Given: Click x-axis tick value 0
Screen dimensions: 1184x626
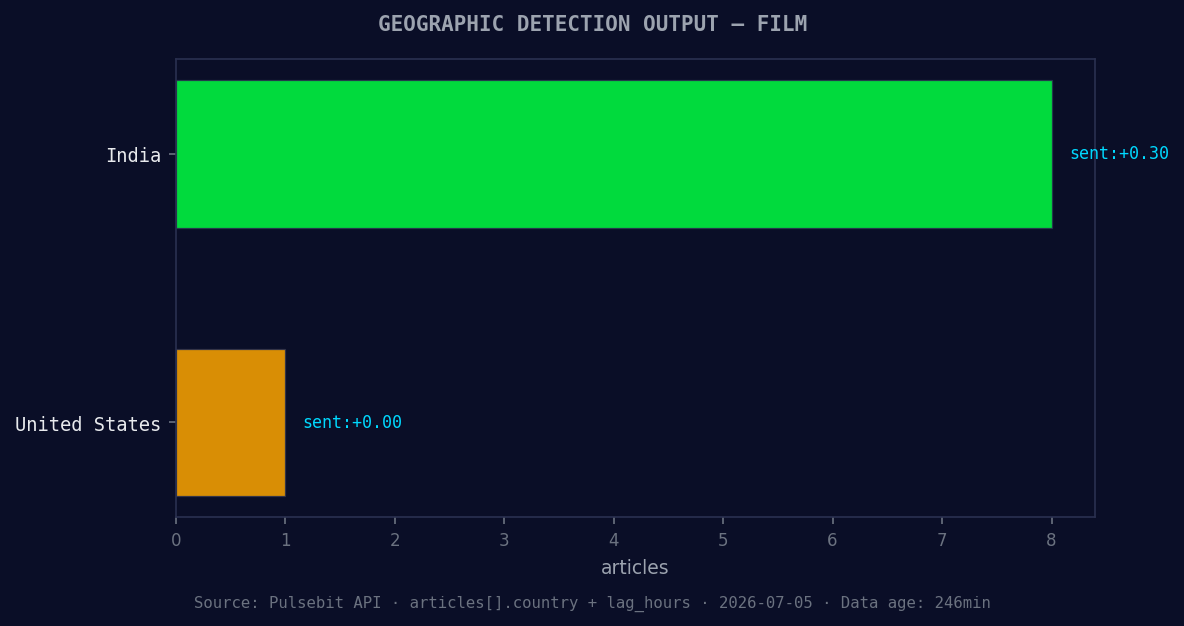Looking at the screenshot, I should (176, 540).
